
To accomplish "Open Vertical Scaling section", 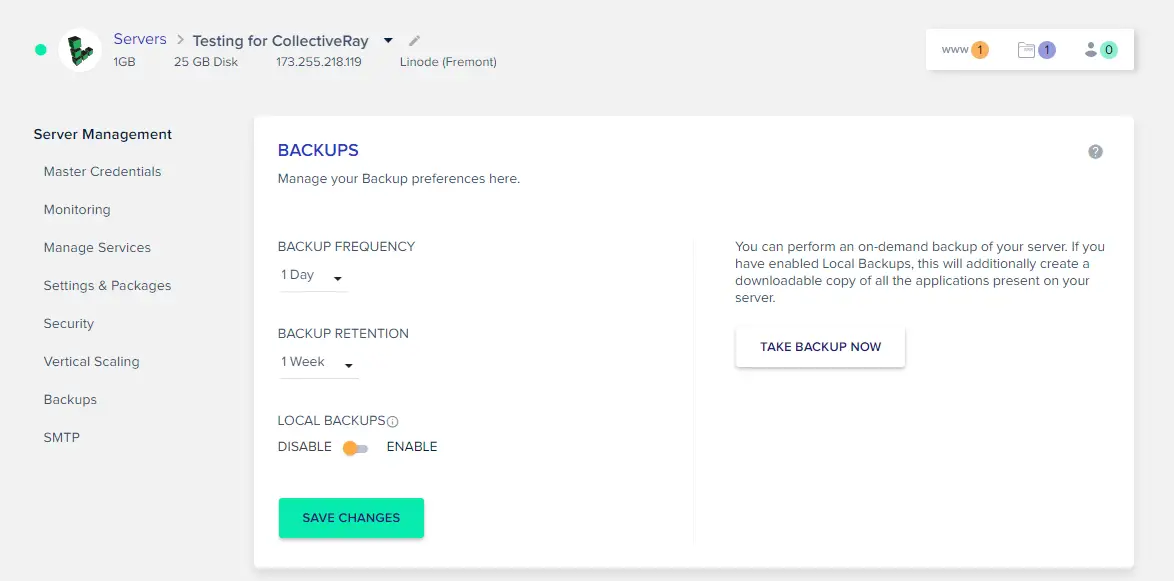I will click(91, 362).
